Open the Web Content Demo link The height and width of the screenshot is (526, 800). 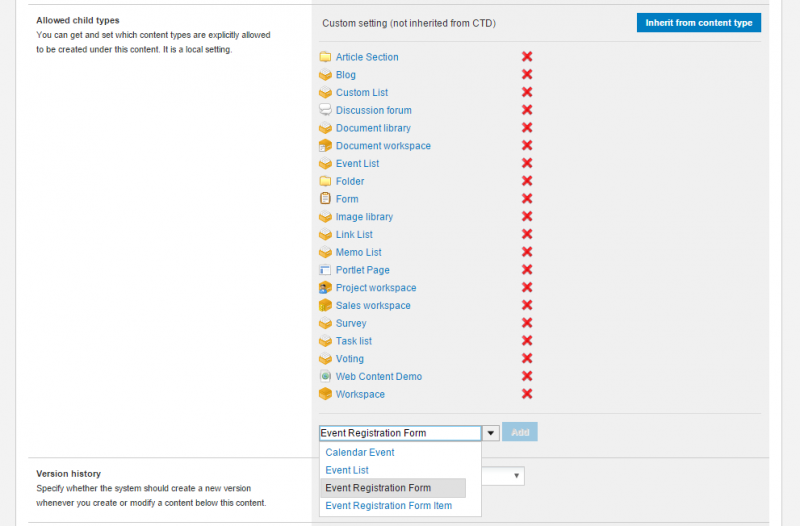pyautogui.click(x=379, y=377)
